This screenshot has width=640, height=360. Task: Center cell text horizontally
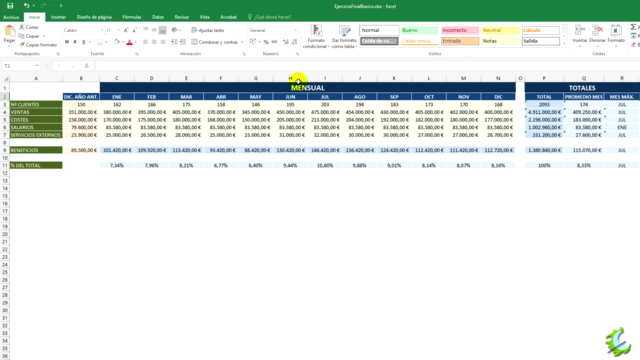point(154,42)
